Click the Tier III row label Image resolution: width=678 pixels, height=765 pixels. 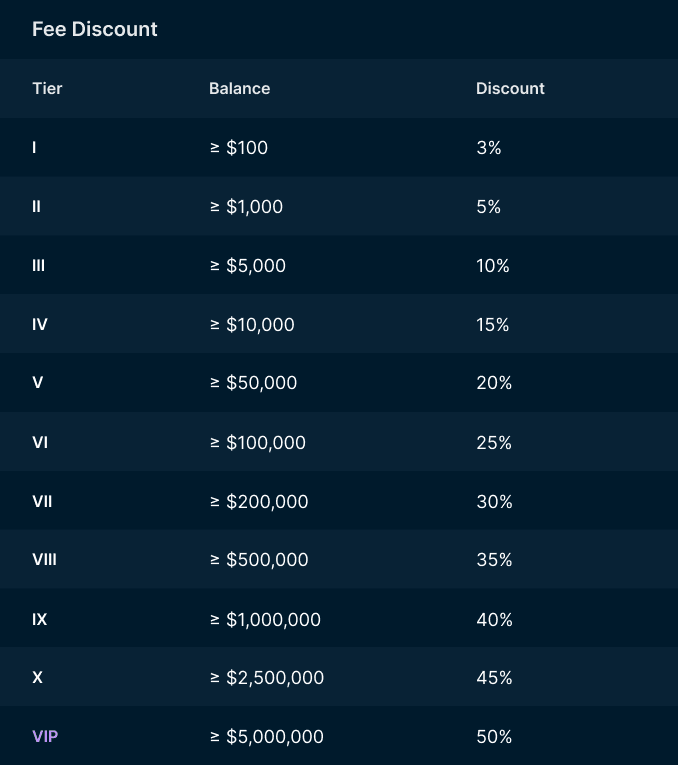point(39,266)
